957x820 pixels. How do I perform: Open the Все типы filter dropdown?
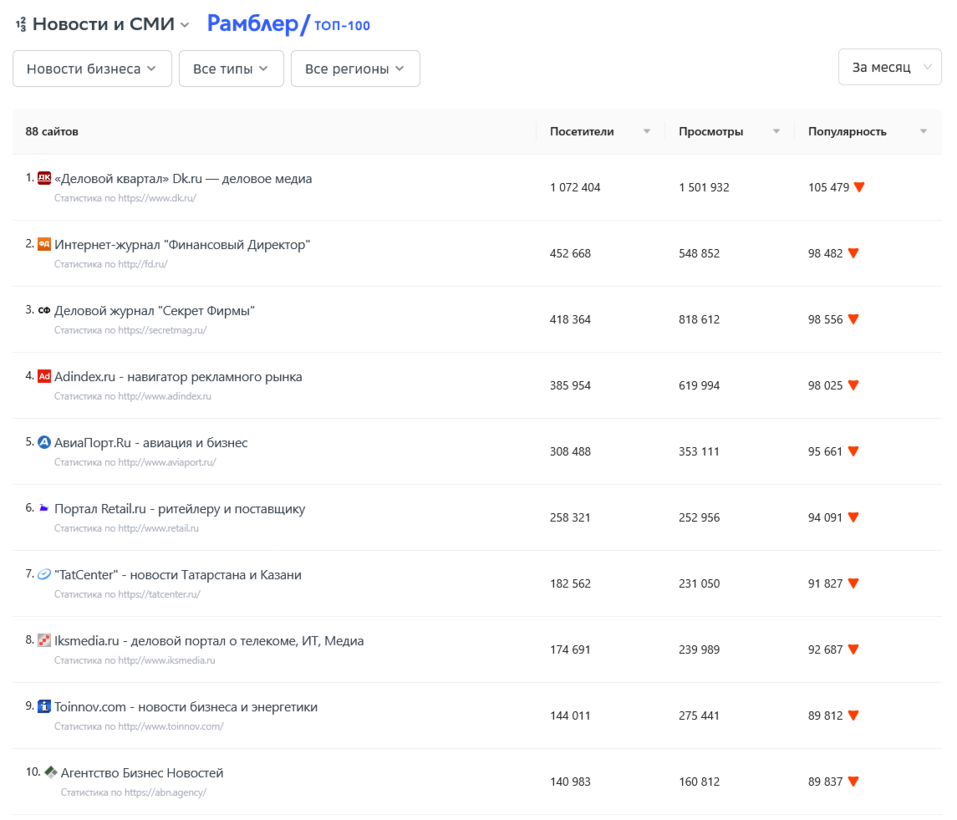tap(231, 68)
